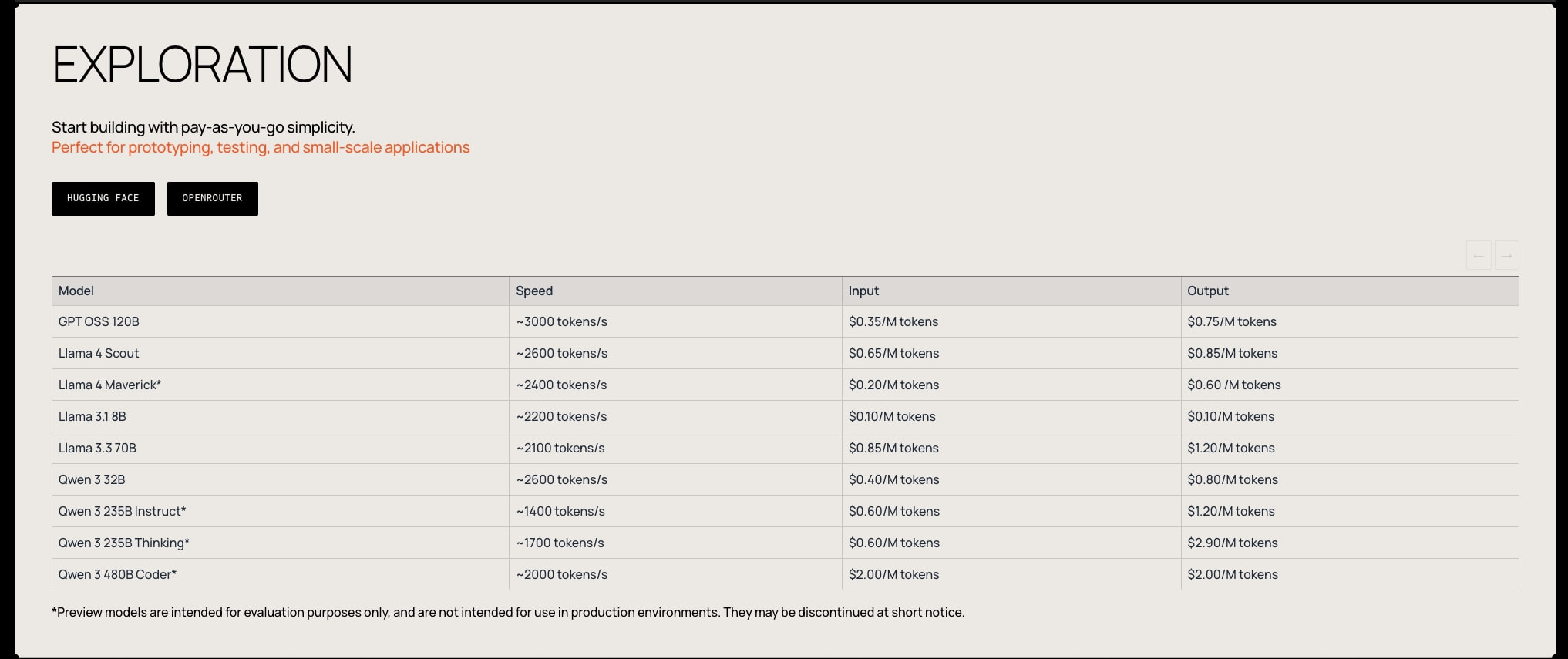Click the Llama 3.1 8B model cell

coord(281,417)
